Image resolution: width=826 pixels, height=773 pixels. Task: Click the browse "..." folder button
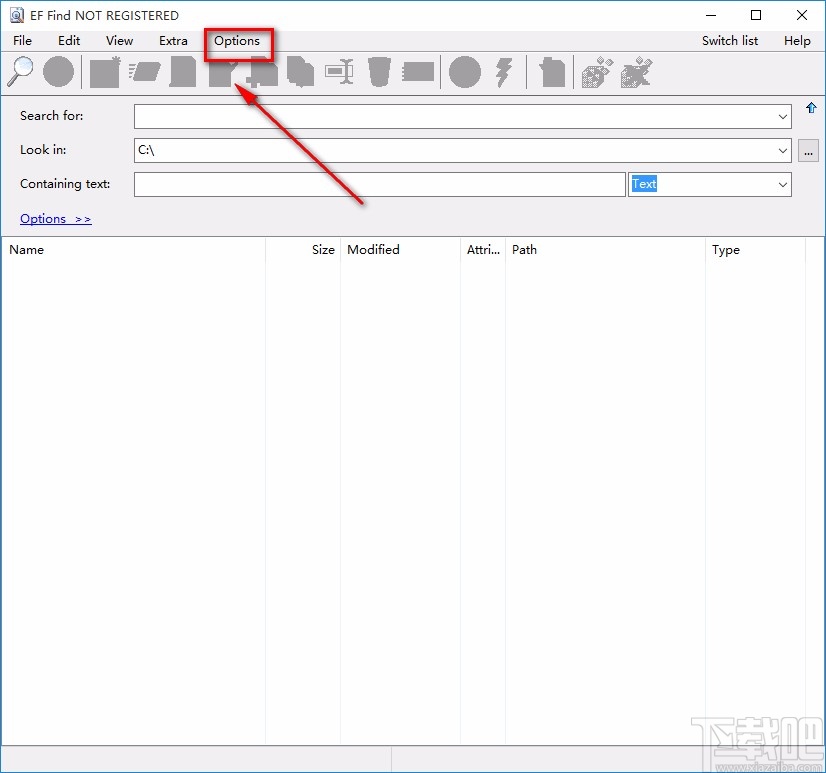(808, 151)
